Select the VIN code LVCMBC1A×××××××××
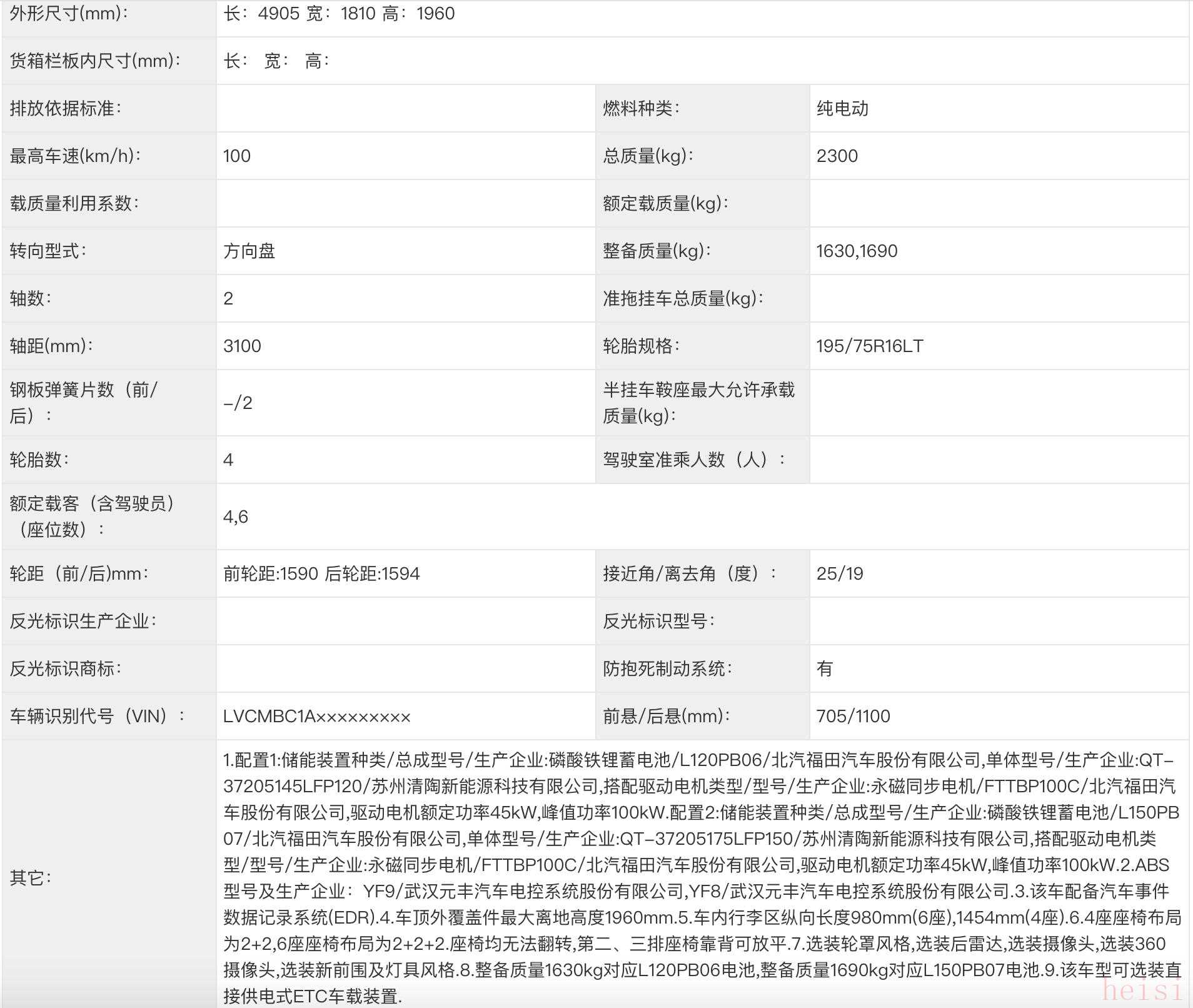 tap(316, 717)
